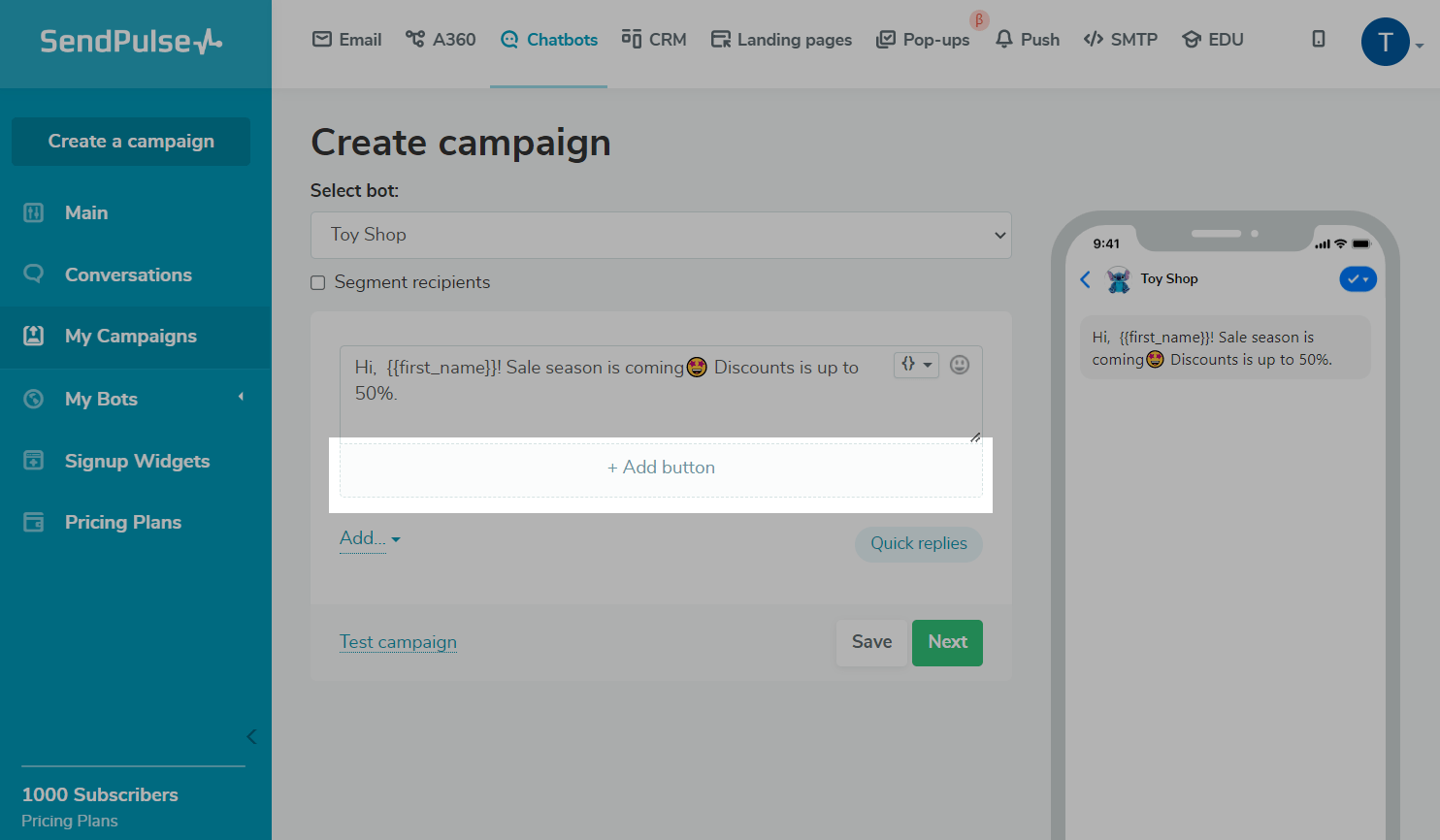Viewport: 1440px width, 840px height.
Task: Click the blue checkmark in phone preview
Action: [x=1358, y=279]
